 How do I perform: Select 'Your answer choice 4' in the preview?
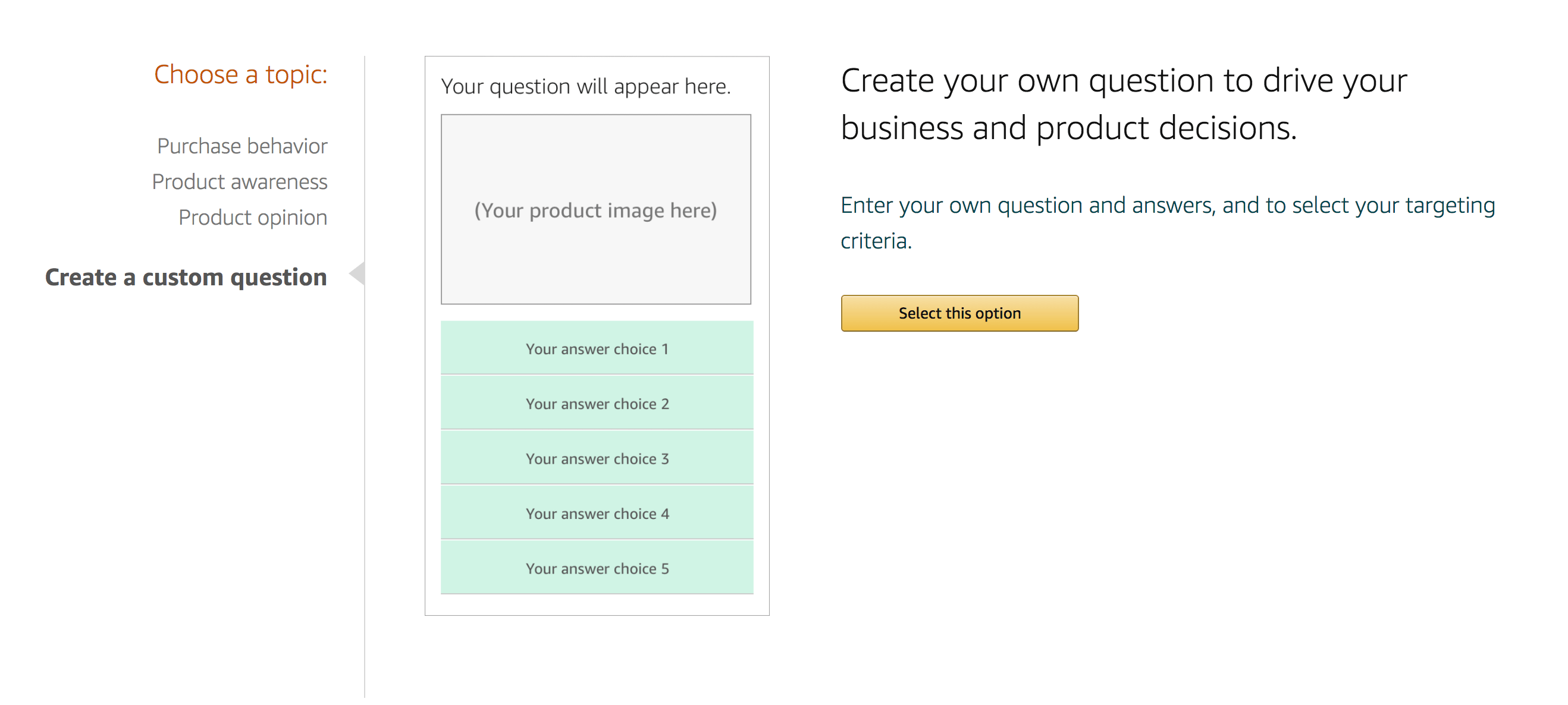coord(597,513)
